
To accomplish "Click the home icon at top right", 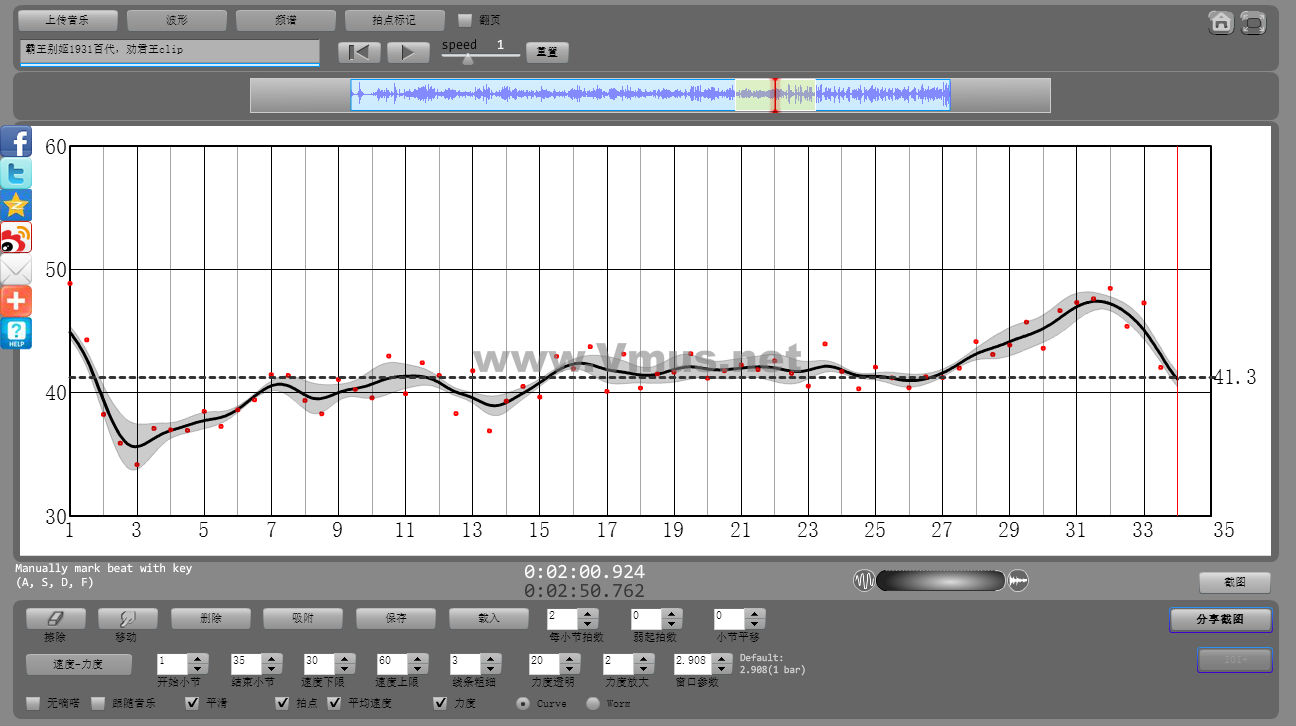I will 1221,22.
